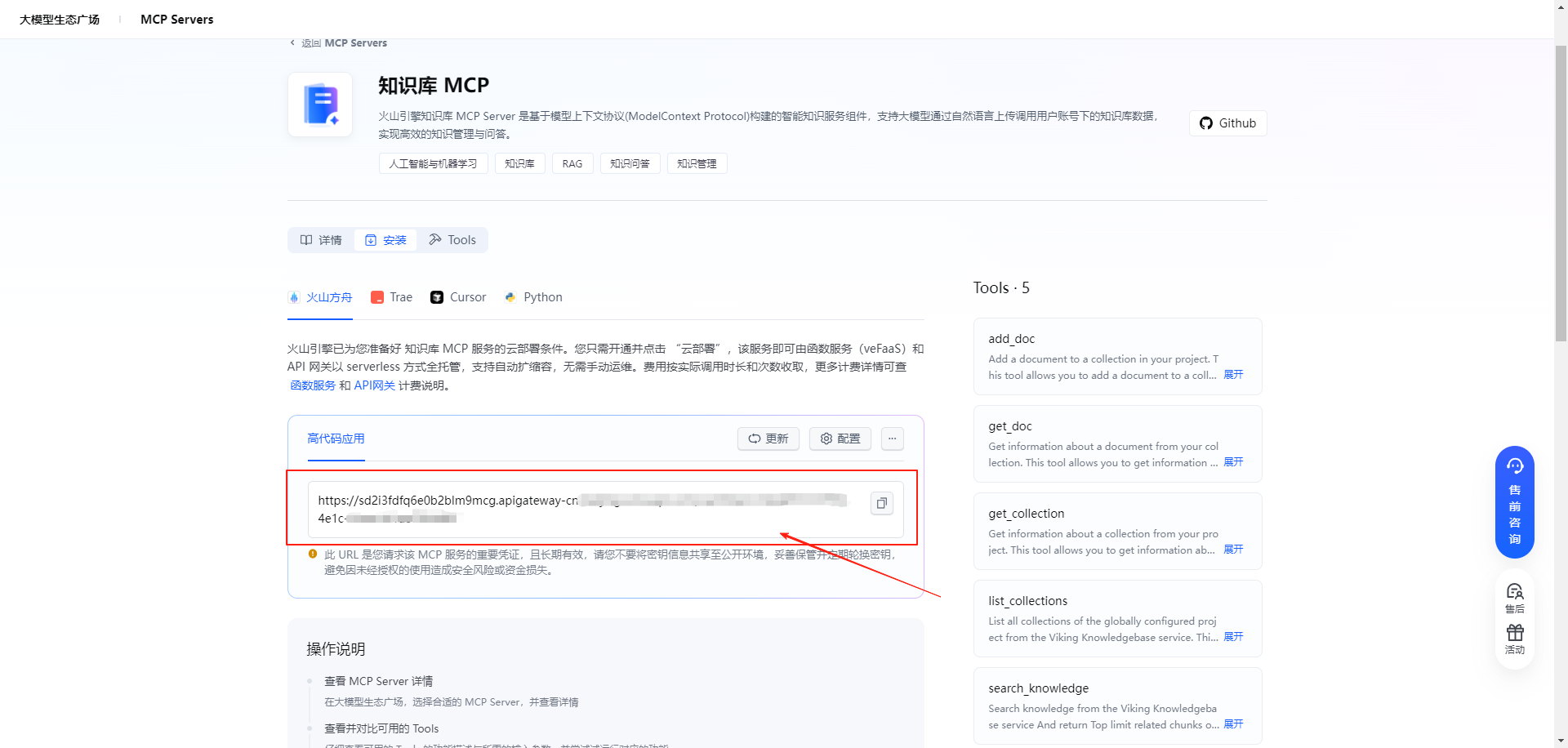Open the API网关 billing link
The height and width of the screenshot is (748, 1568).
tap(374, 385)
